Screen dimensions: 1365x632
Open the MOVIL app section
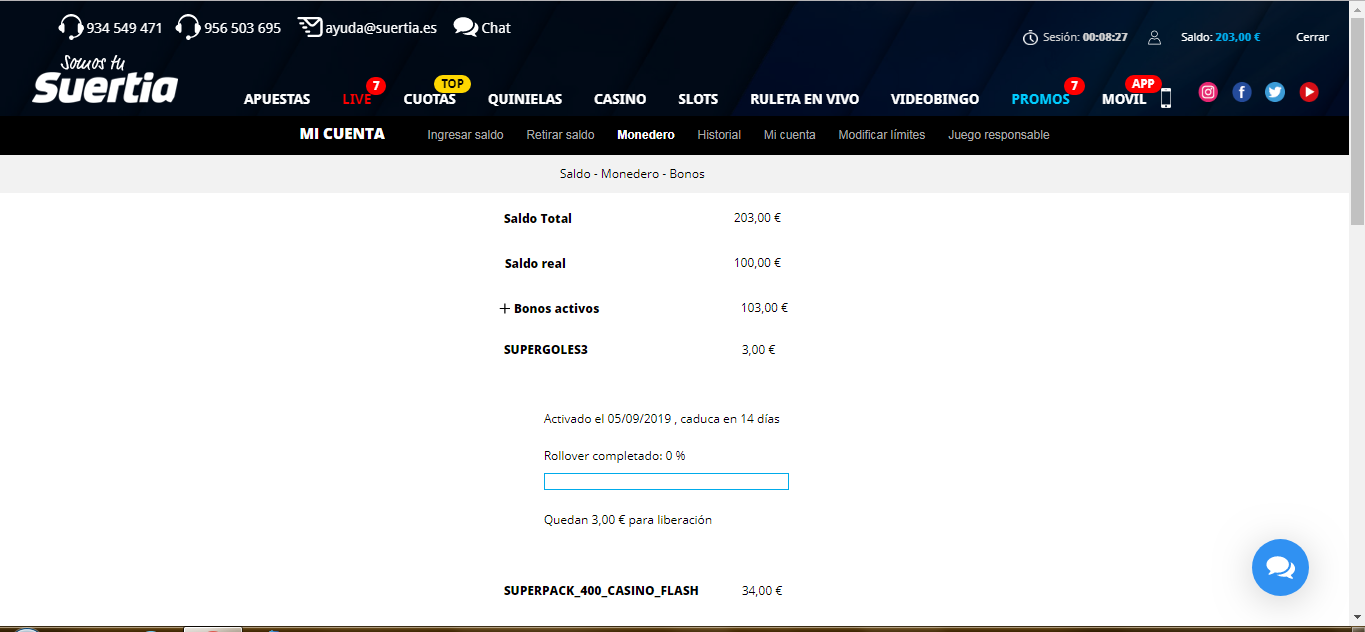point(1124,99)
